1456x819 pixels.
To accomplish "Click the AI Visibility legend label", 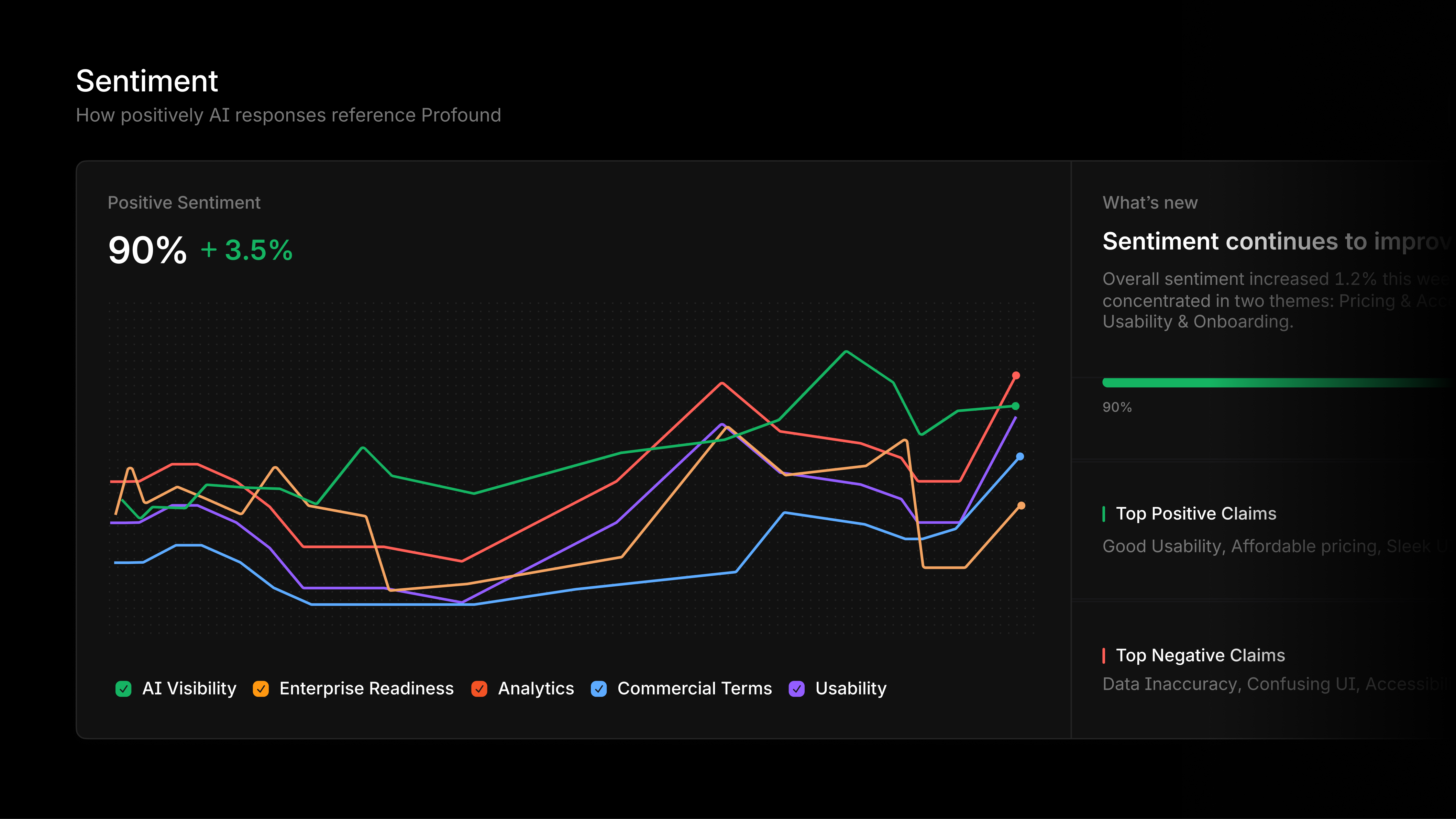I will click(189, 688).
